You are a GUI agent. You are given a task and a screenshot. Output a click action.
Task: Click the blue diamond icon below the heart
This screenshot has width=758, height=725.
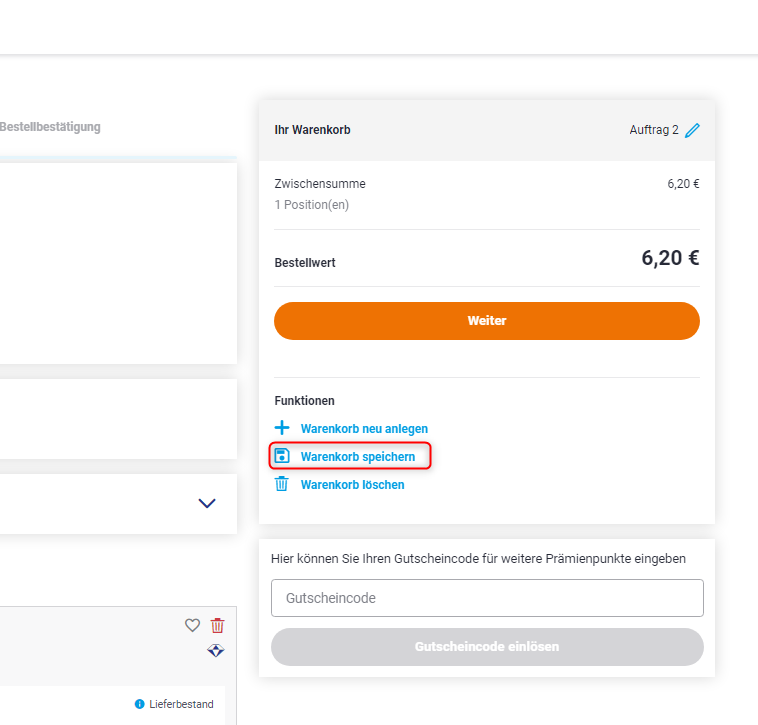216,651
